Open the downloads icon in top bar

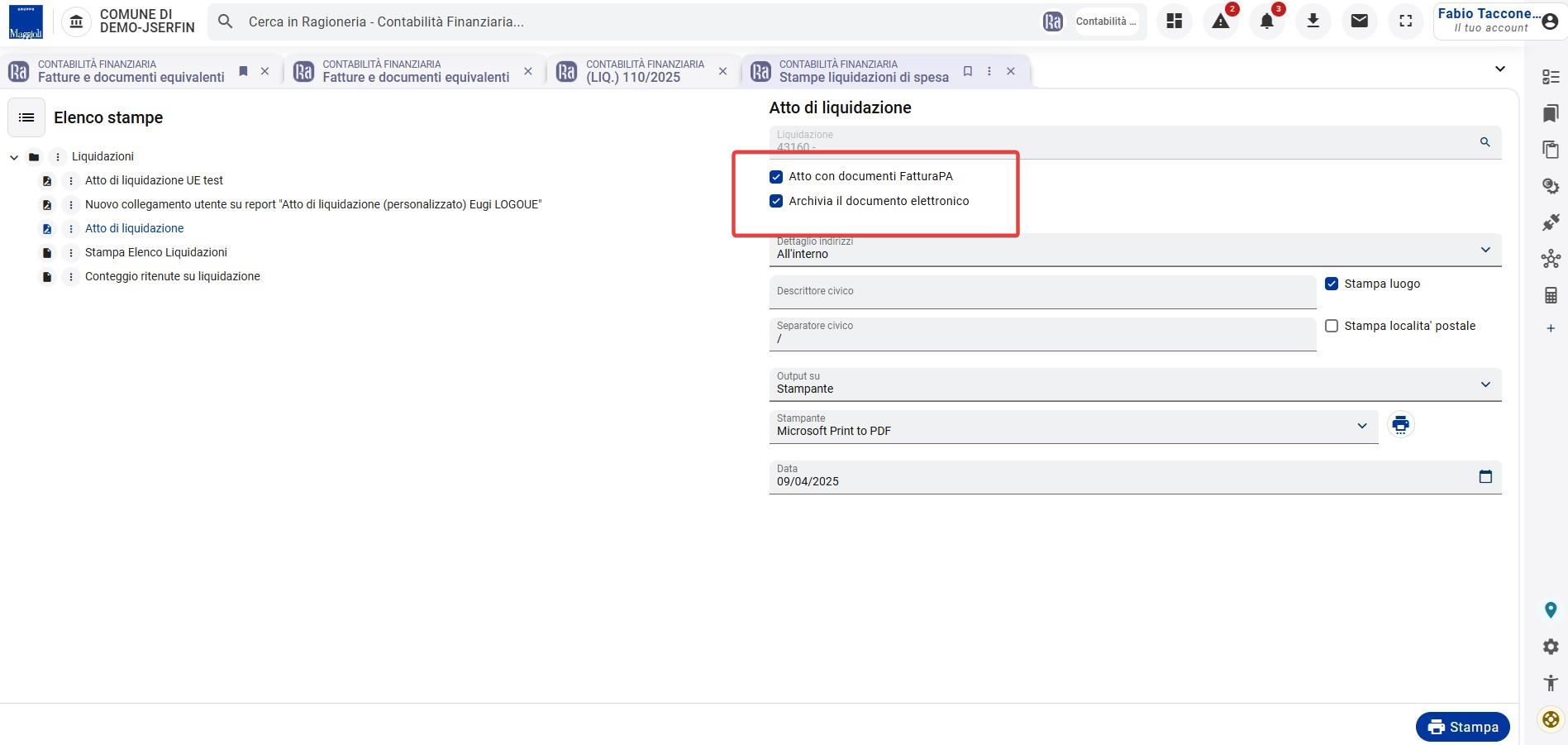point(1313,21)
